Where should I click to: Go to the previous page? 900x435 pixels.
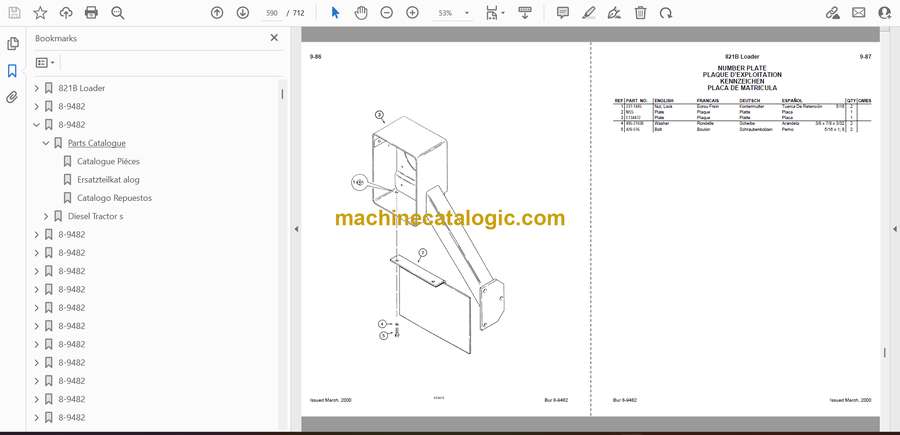[216, 13]
